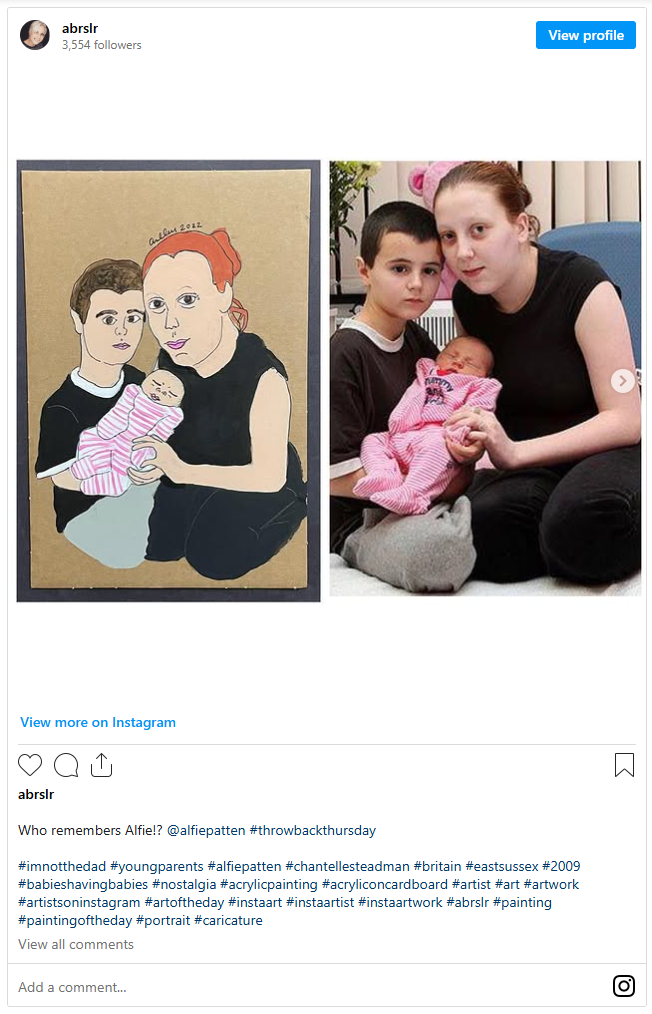The width and height of the screenshot is (652, 1014).
Task: Focus the Add a comment field
Action: coord(310,987)
